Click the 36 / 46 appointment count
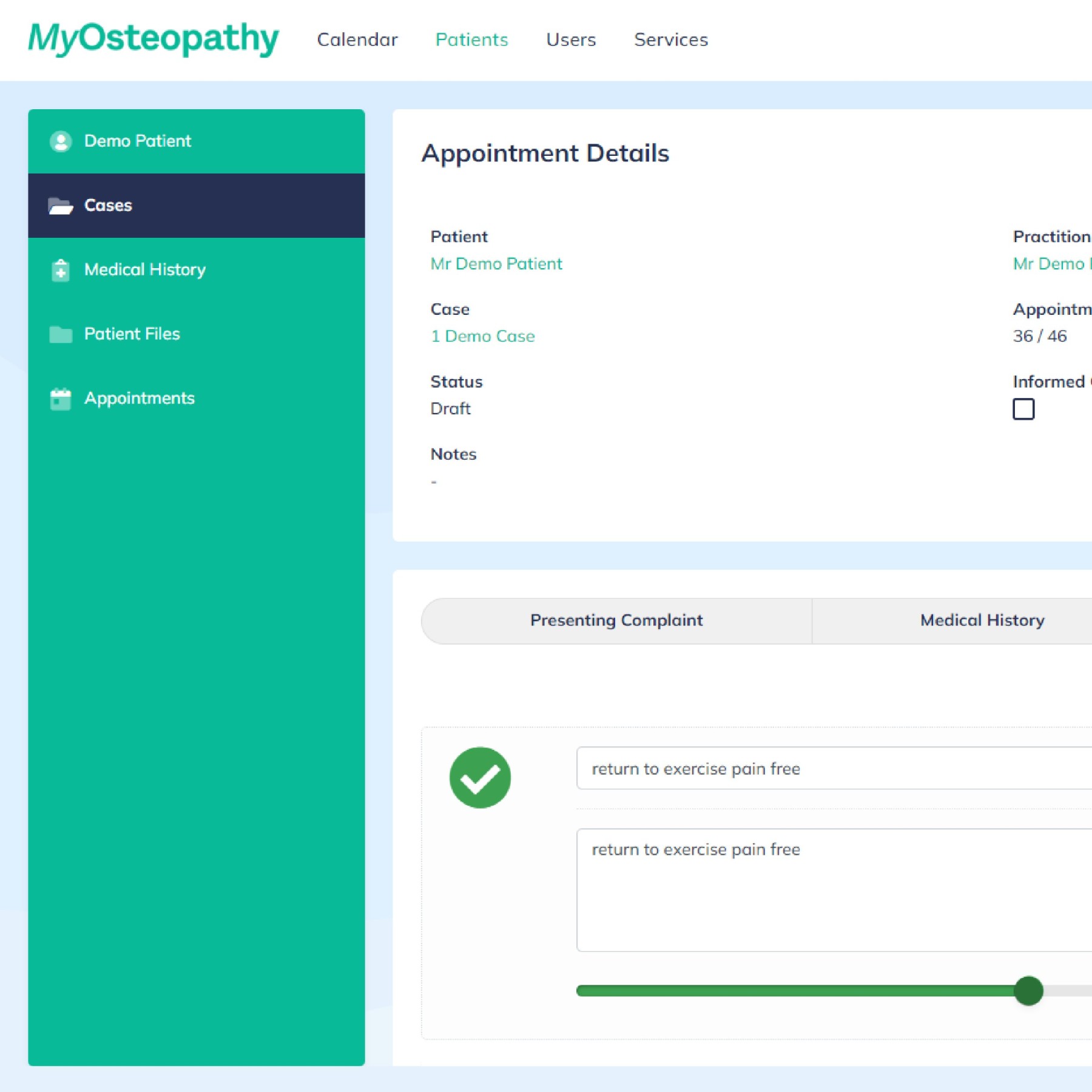 tap(1040, 336)
